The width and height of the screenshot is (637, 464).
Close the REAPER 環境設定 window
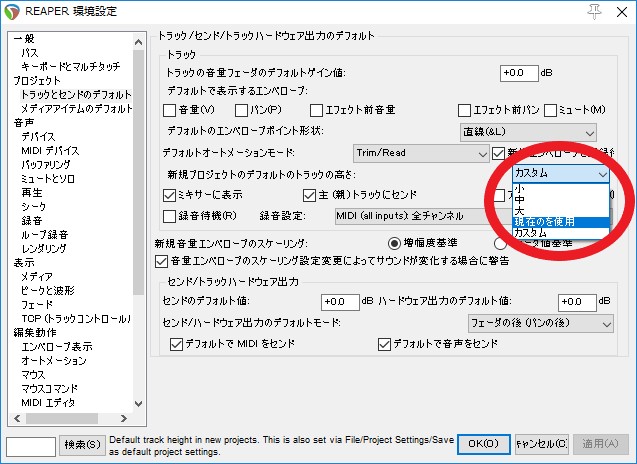click(622, 12)
